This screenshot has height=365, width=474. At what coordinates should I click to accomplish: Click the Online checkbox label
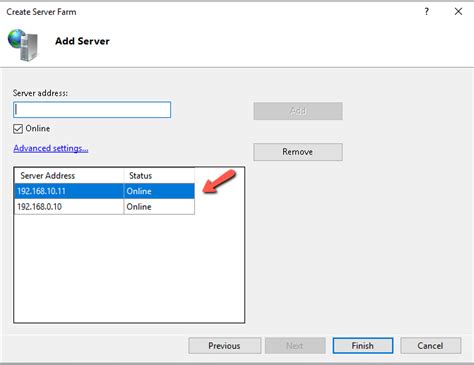tap(38, 128)
